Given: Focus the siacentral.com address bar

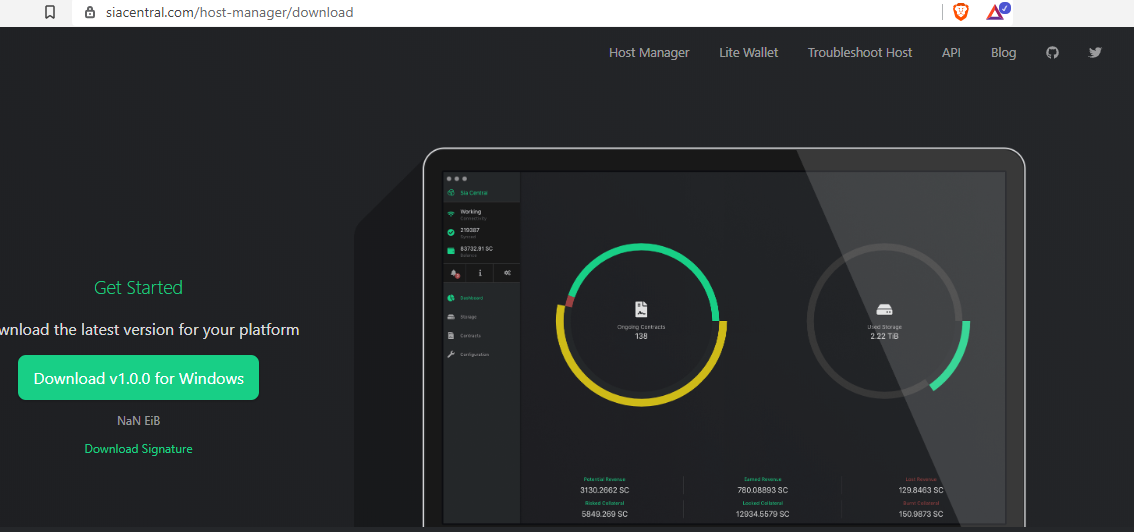Looking at the screenshot, I should tap(506, 12).
